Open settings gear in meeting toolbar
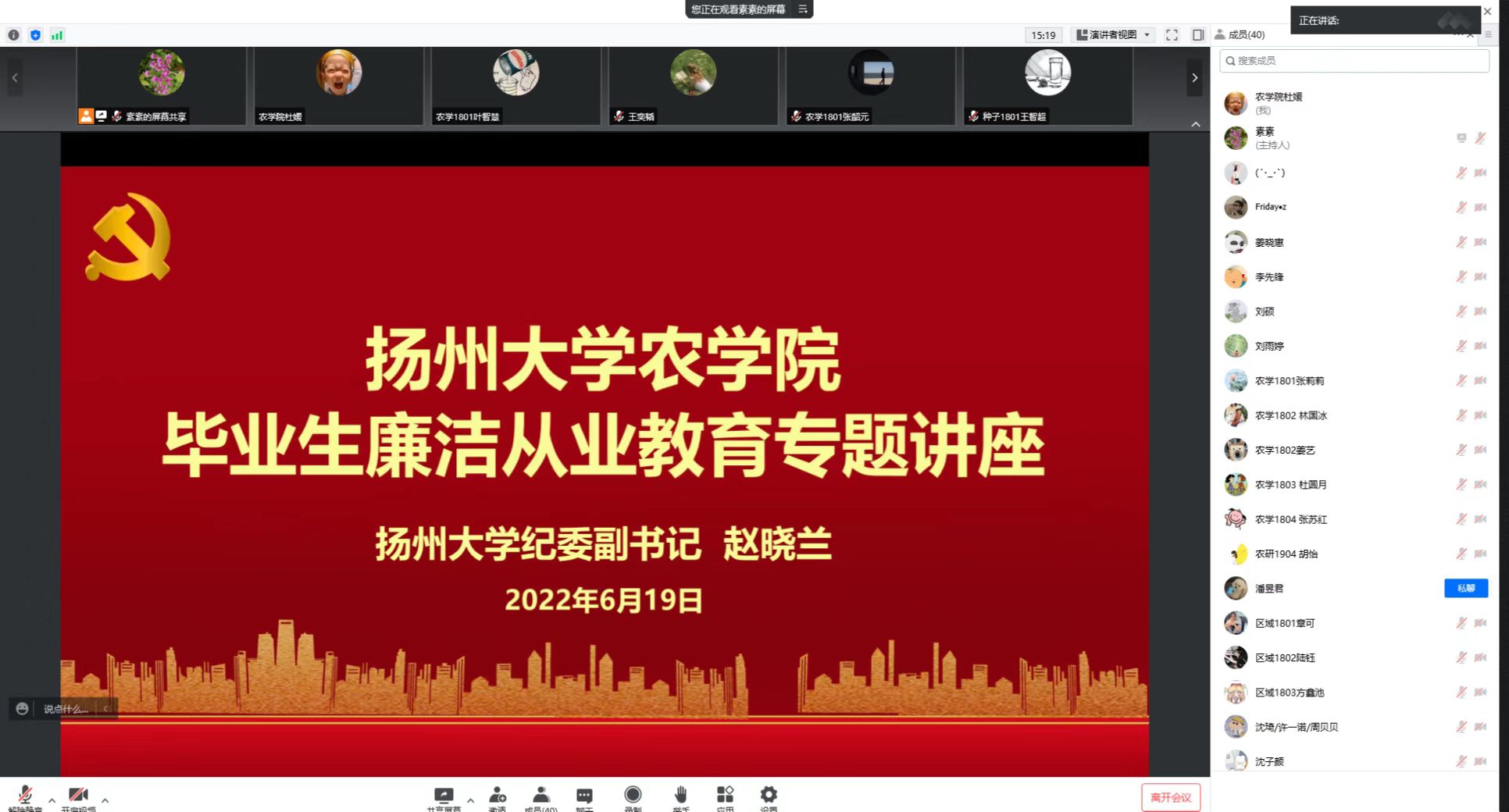1509x812 pixels. (x=769, y=795)
